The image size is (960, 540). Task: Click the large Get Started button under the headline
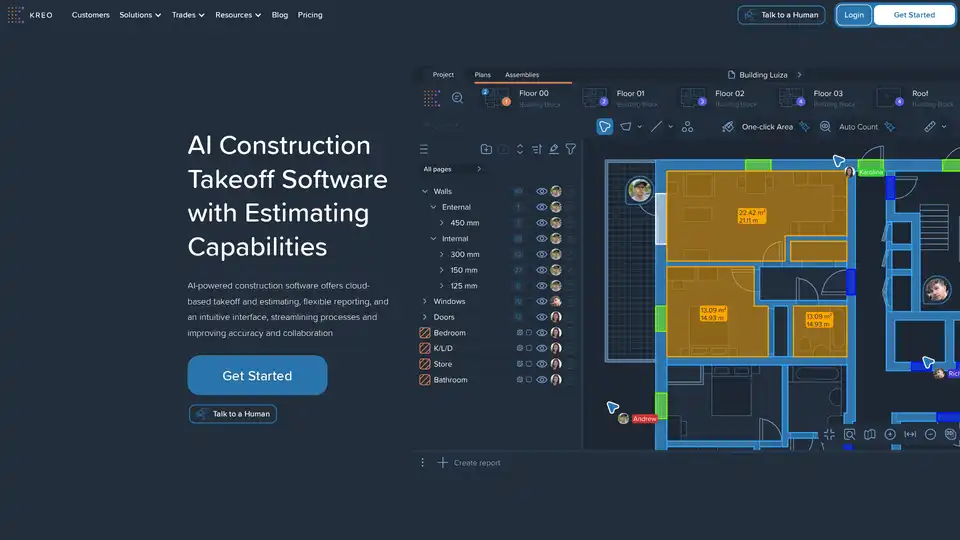tap(257, 376)
